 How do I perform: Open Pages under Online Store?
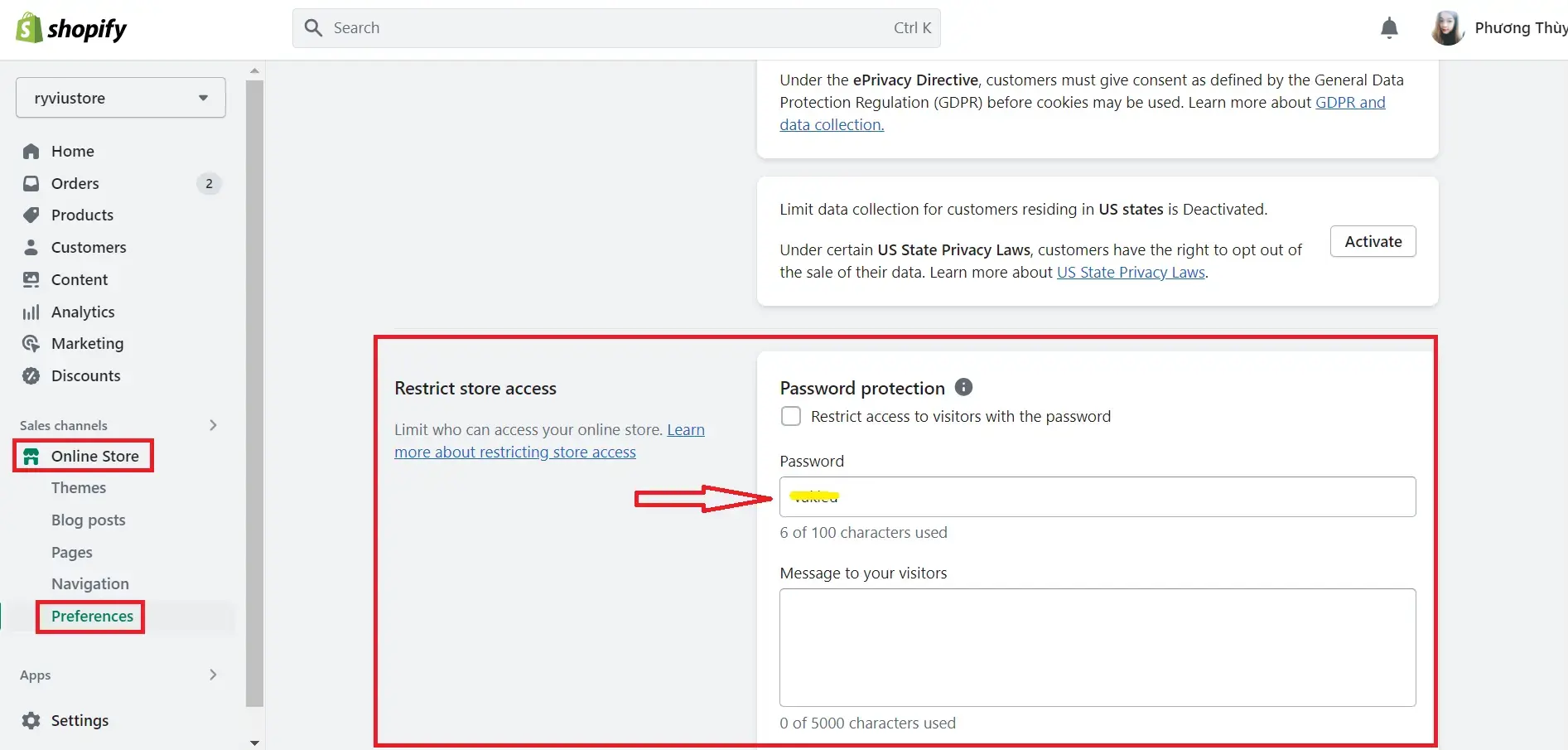click(x=72, y=553)
